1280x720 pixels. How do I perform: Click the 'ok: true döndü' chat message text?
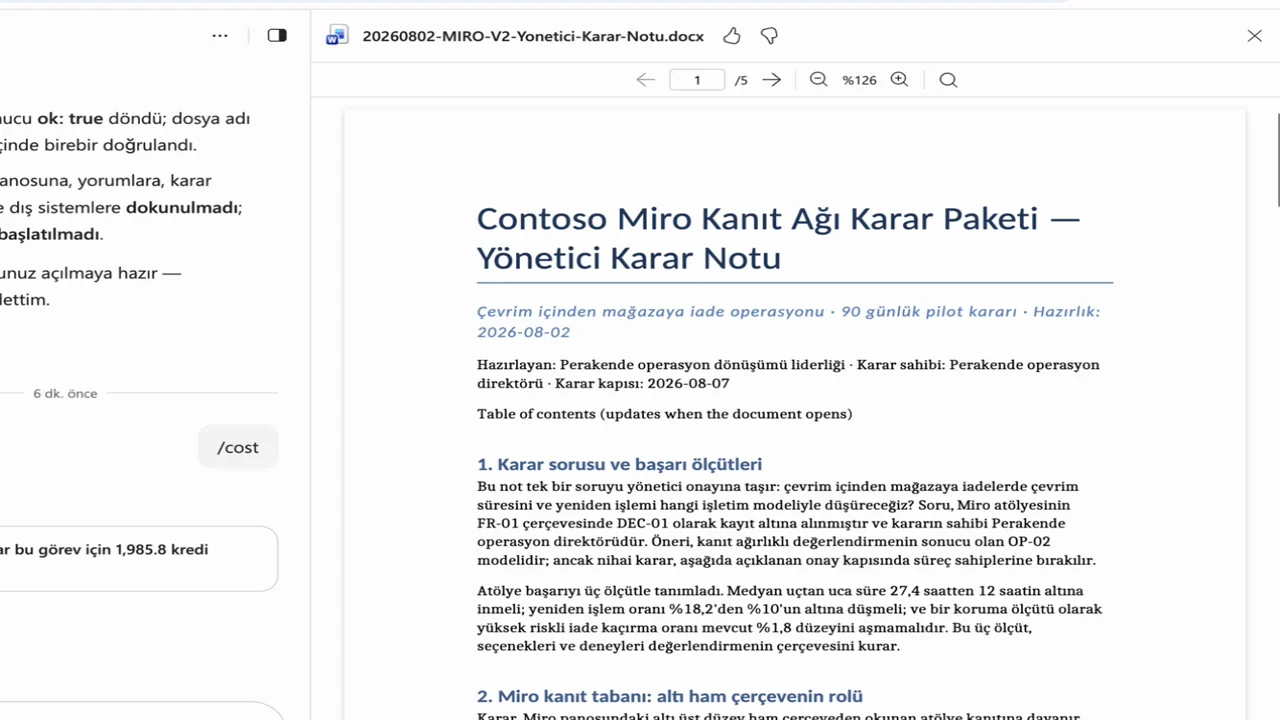click(100, 118)
